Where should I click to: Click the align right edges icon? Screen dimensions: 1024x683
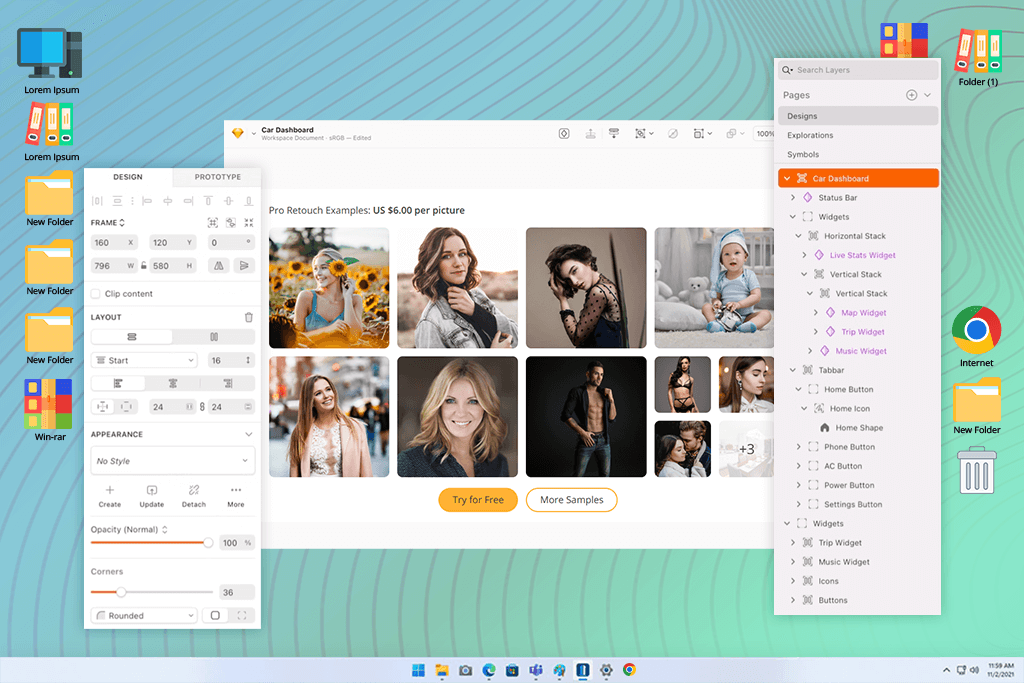point(188,201)
